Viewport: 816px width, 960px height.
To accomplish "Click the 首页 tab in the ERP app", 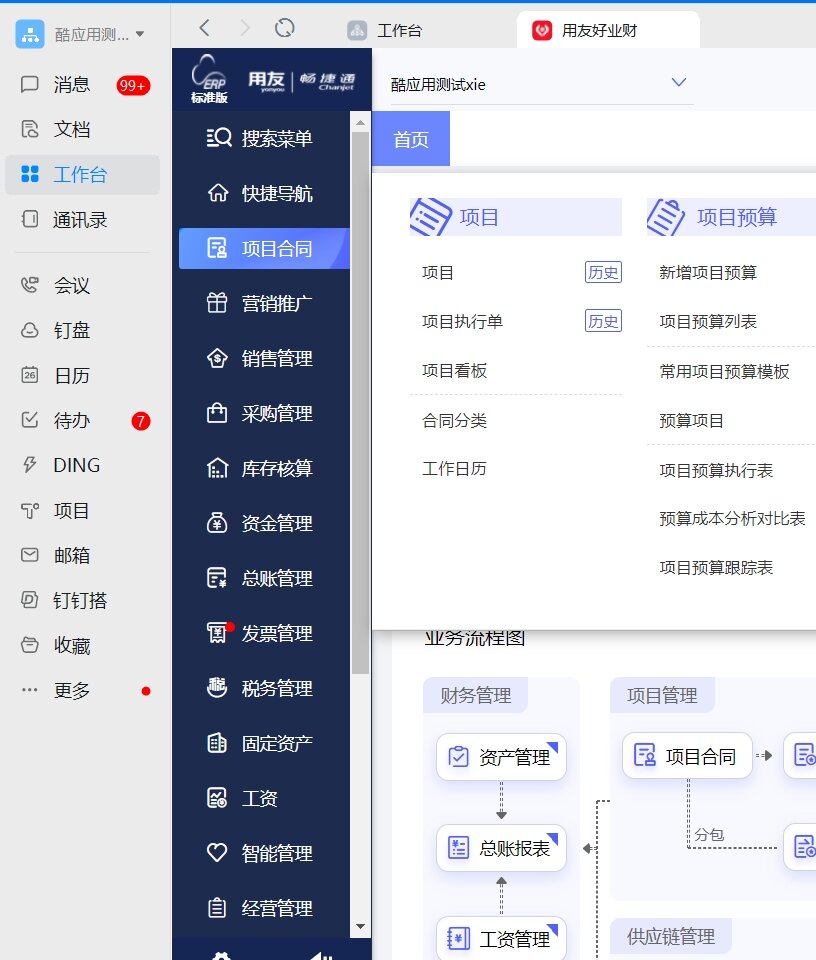I will (x=410, y=139).
